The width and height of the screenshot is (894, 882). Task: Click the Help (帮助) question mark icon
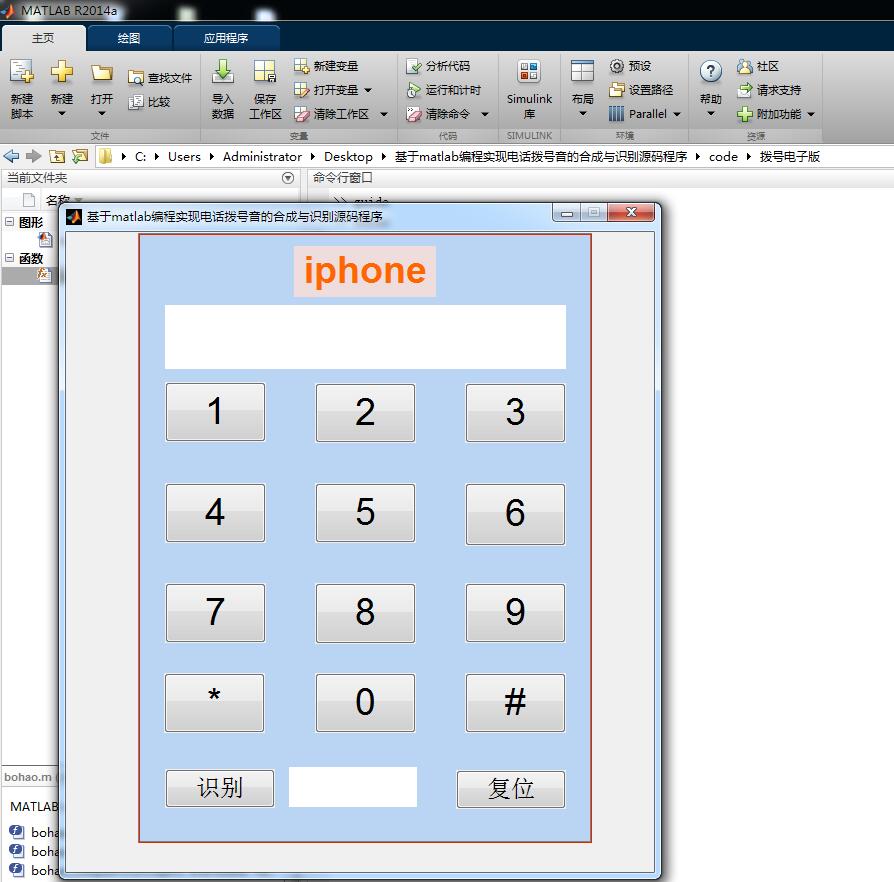click(710, 72)
